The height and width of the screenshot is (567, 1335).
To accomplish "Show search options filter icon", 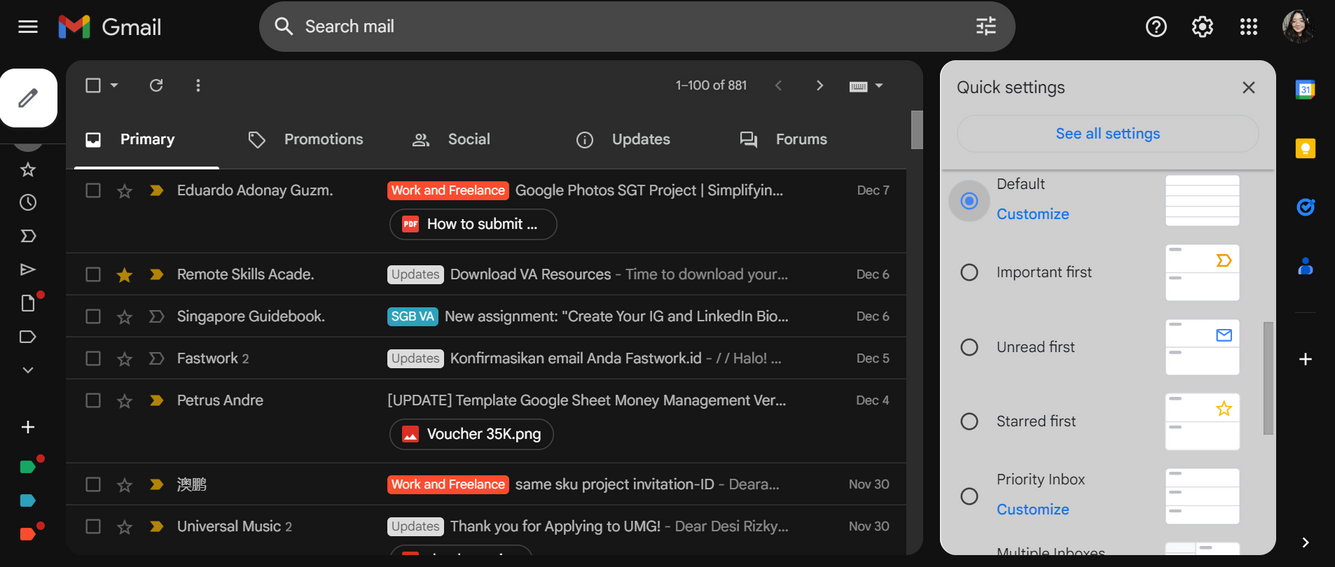I will click(x=986, y=27).
